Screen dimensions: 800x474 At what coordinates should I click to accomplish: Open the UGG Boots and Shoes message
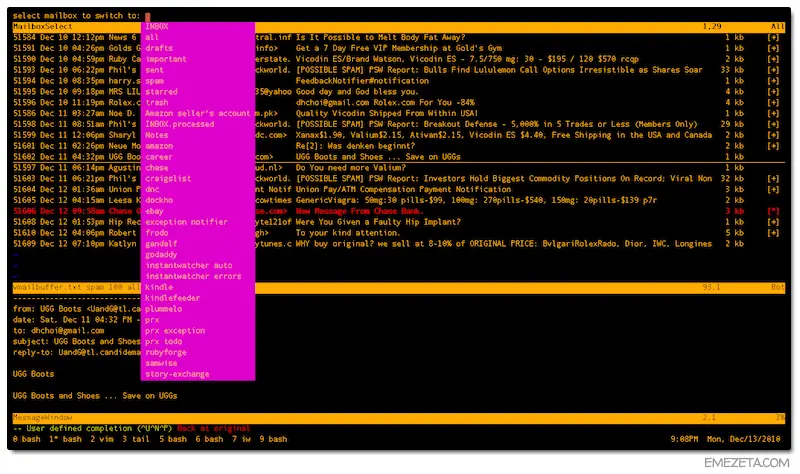(398, 157)
